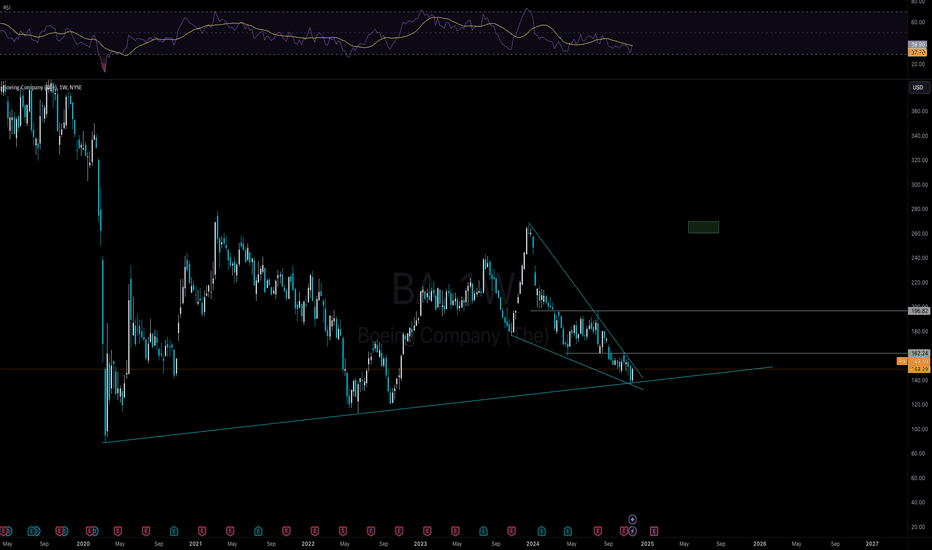The height and width of the screenshot is (550, 932).
Task: Open earnings marker just right of 2022 label
Action: (x=314, y=531)
